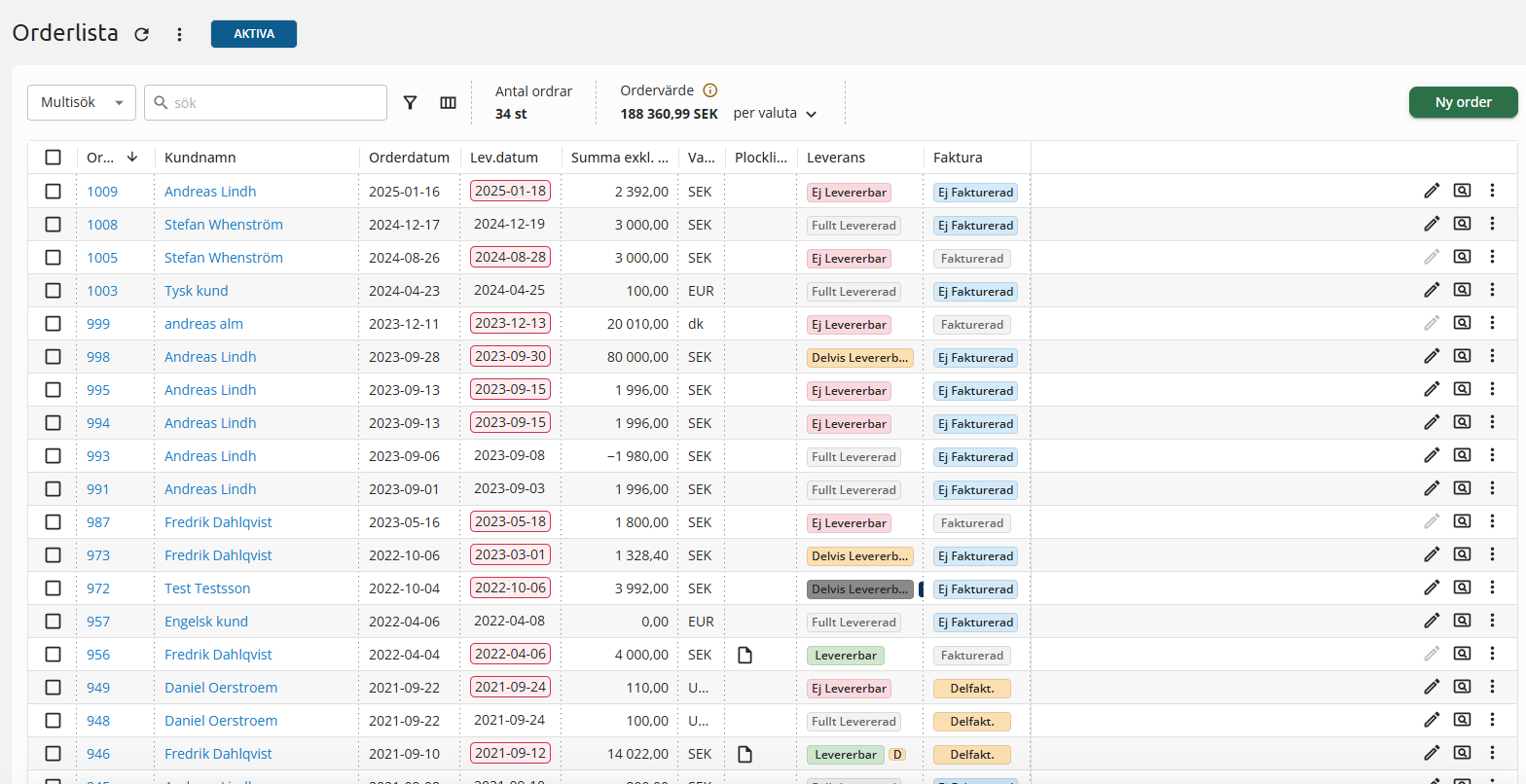
Task: Sort by order number column arrow
Action: click(132, 158)
